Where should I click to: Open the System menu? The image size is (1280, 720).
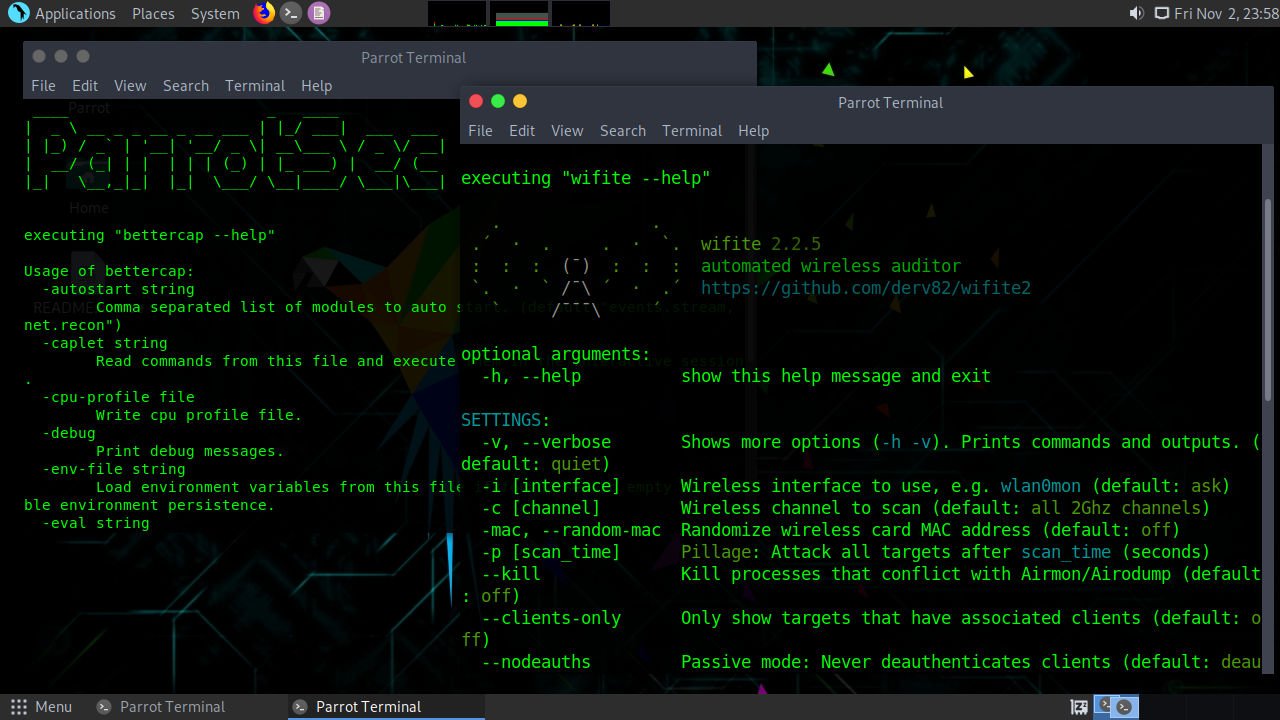tap(215, 13)
